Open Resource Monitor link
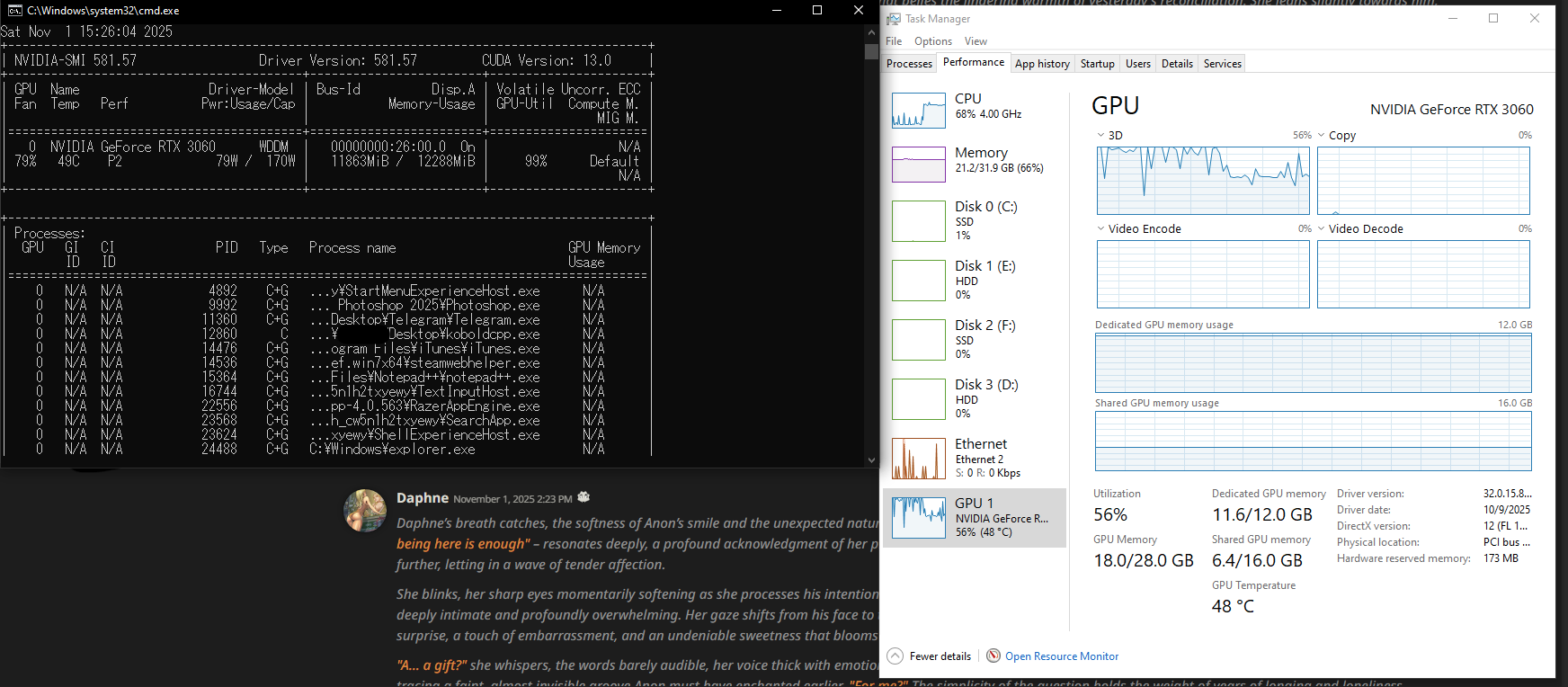This screenshot has width=1568, height=687. point(1062,656)
